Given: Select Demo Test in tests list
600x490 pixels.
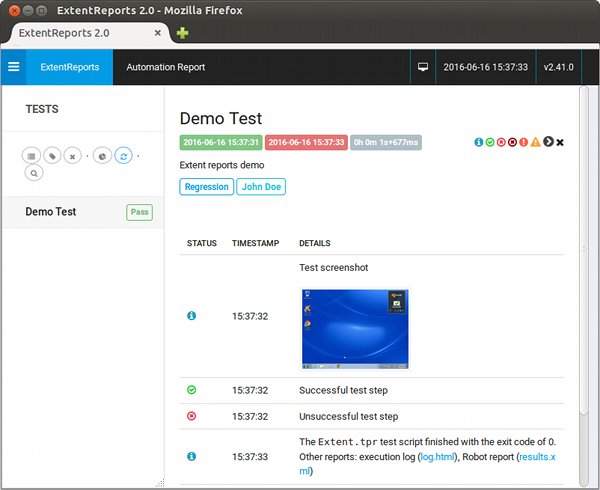Looking at the screenshot, I should click(x=51, y=212).
